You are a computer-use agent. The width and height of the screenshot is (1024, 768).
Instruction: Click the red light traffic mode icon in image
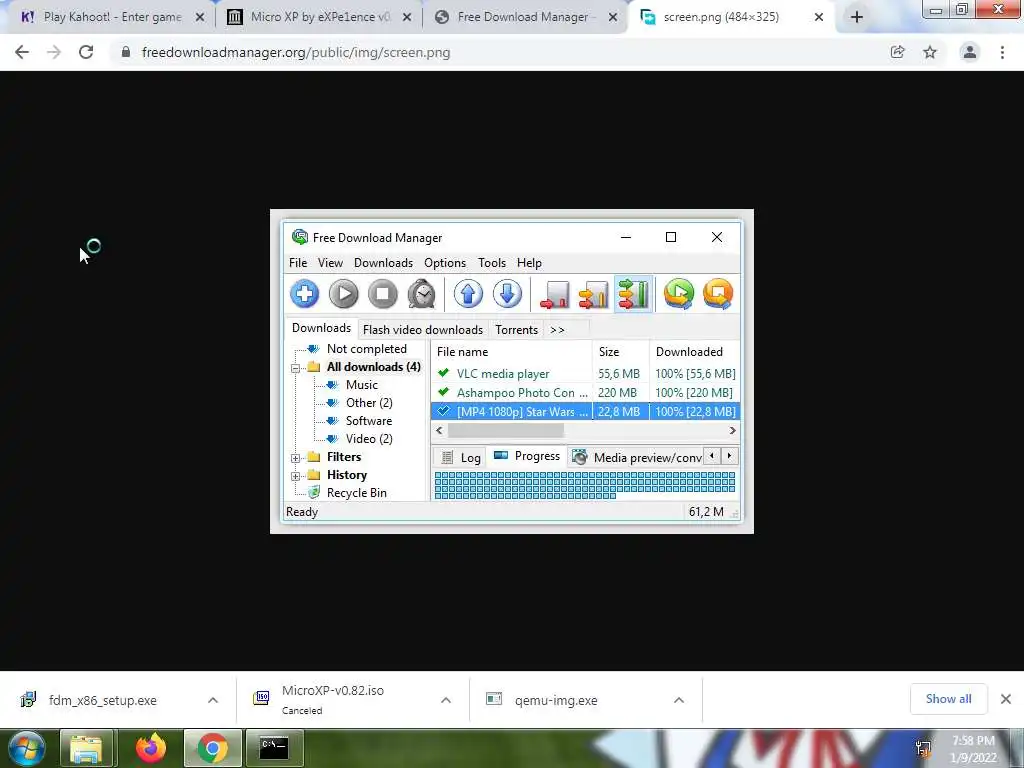point(554,293)
